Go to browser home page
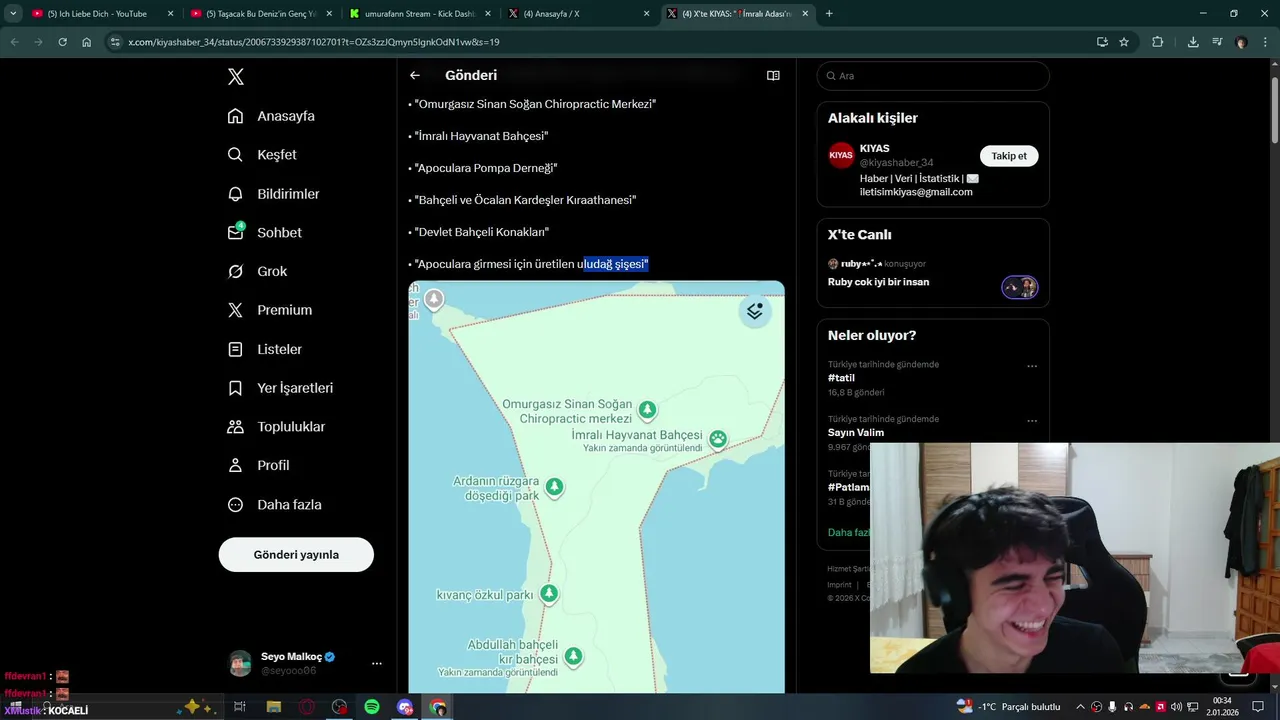 87,42
